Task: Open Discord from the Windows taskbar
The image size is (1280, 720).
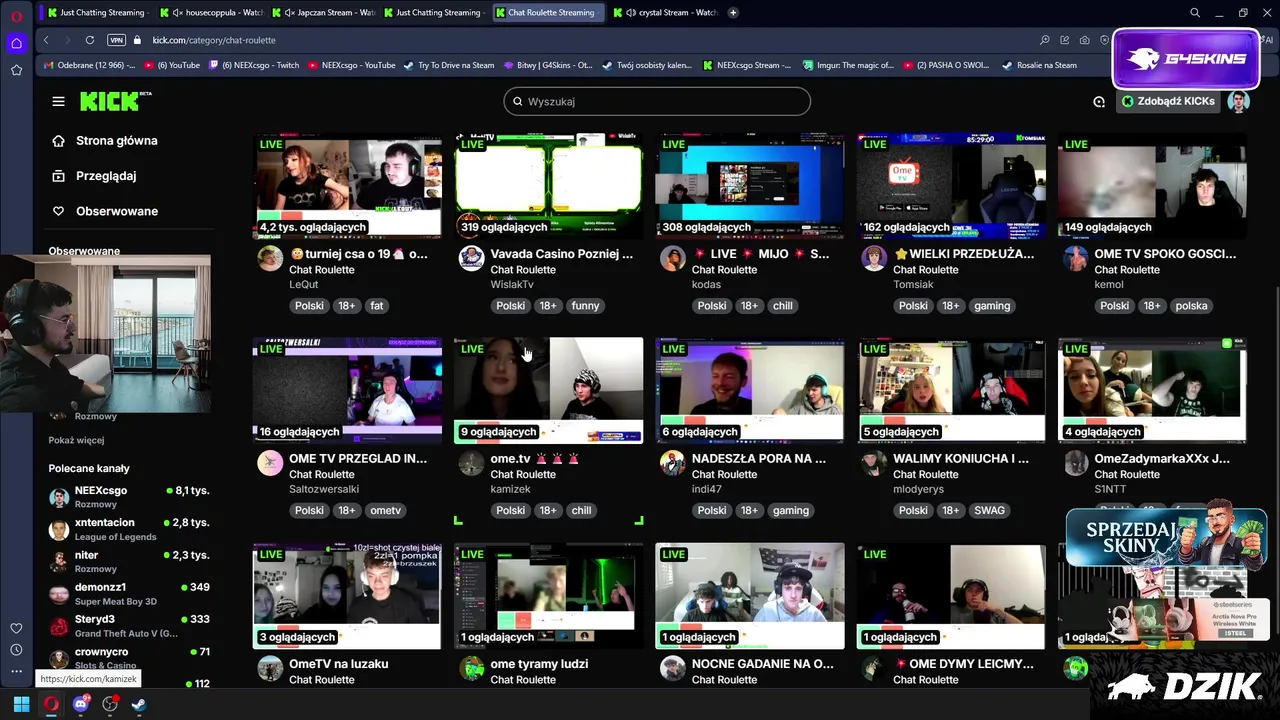Action: point(81,704)
